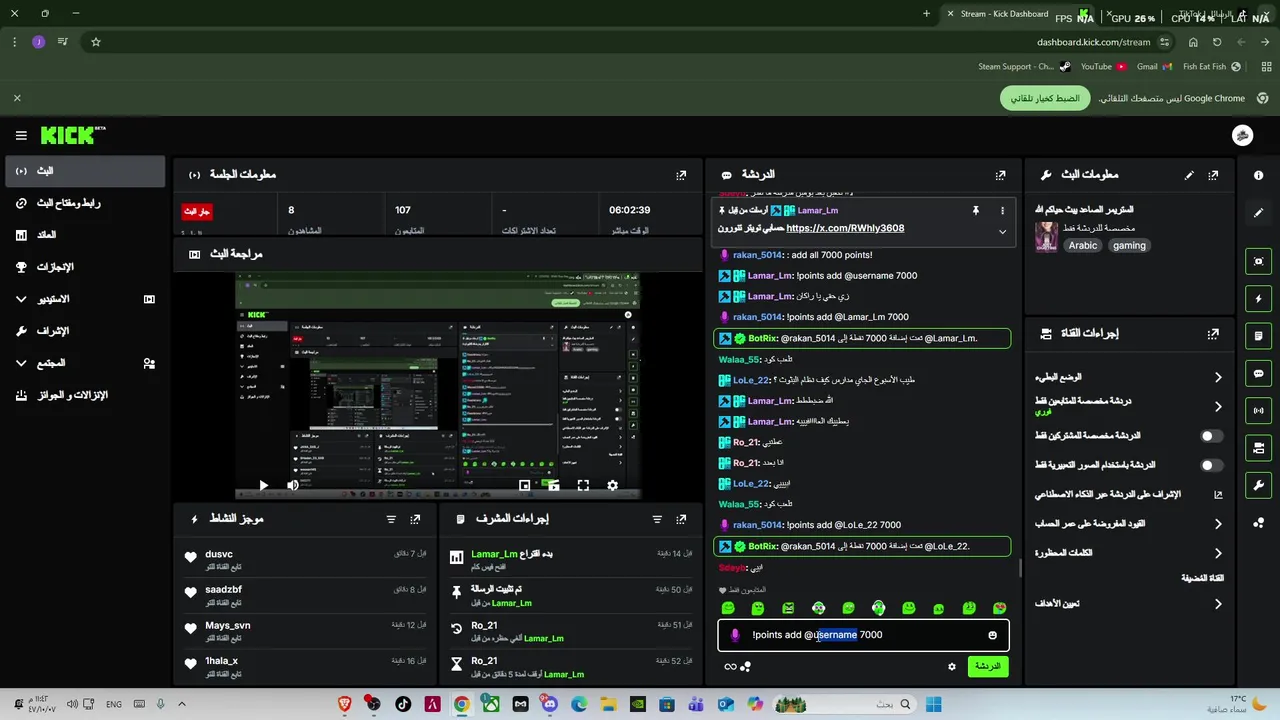Open the sidebar item below رابط ومفتاح البث
The width and height of the screenshot is (1280, 720).
point(85,235)
